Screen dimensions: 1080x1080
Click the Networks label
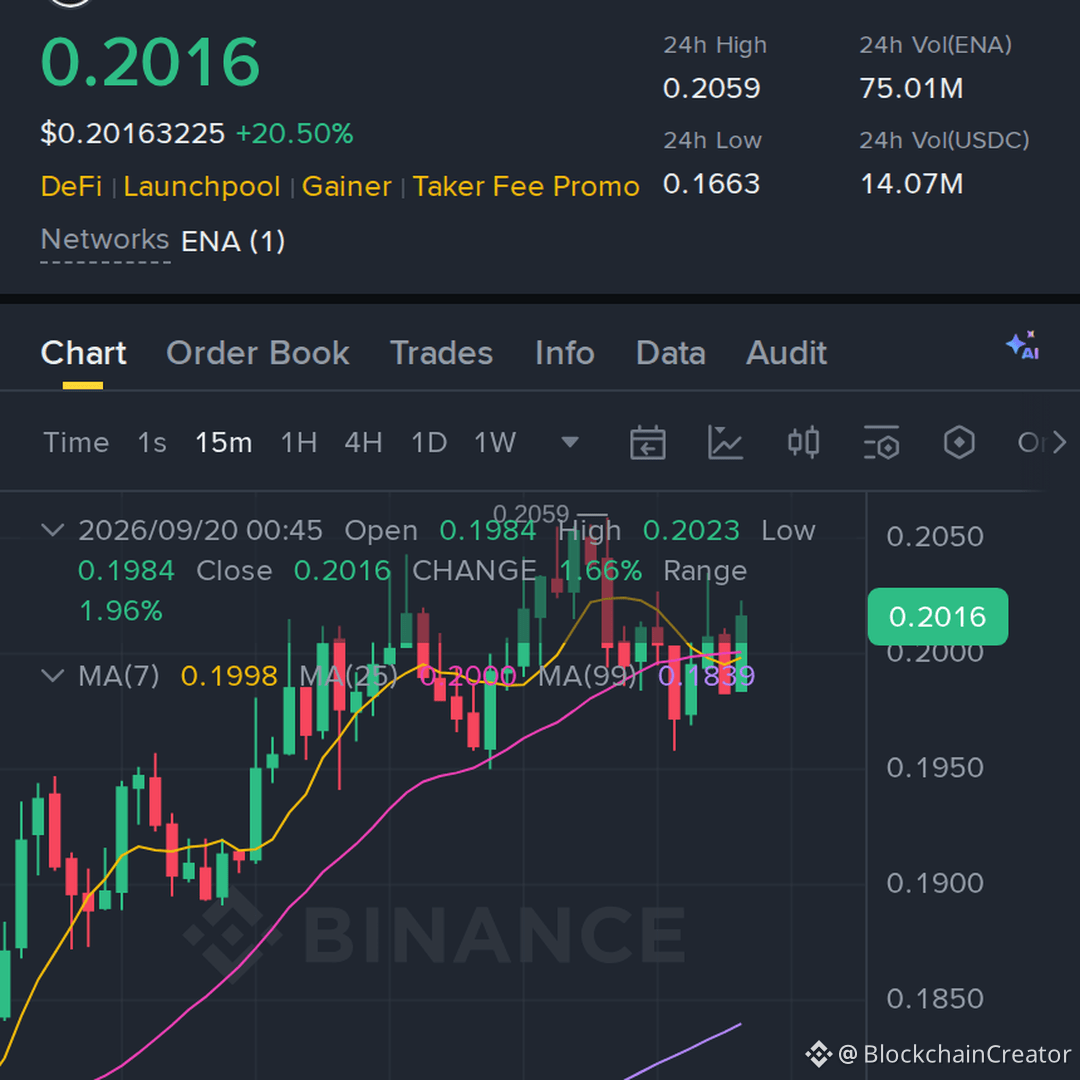pyautogui.click(x=105, y=240)
